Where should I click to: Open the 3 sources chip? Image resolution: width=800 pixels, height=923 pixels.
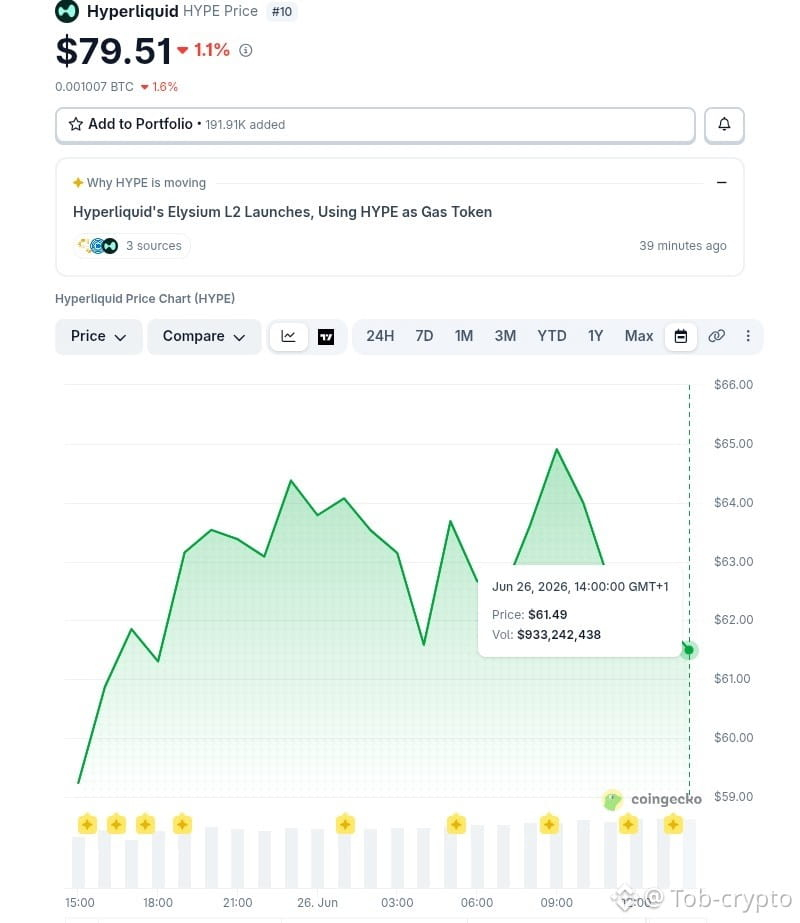click(132, 245)
